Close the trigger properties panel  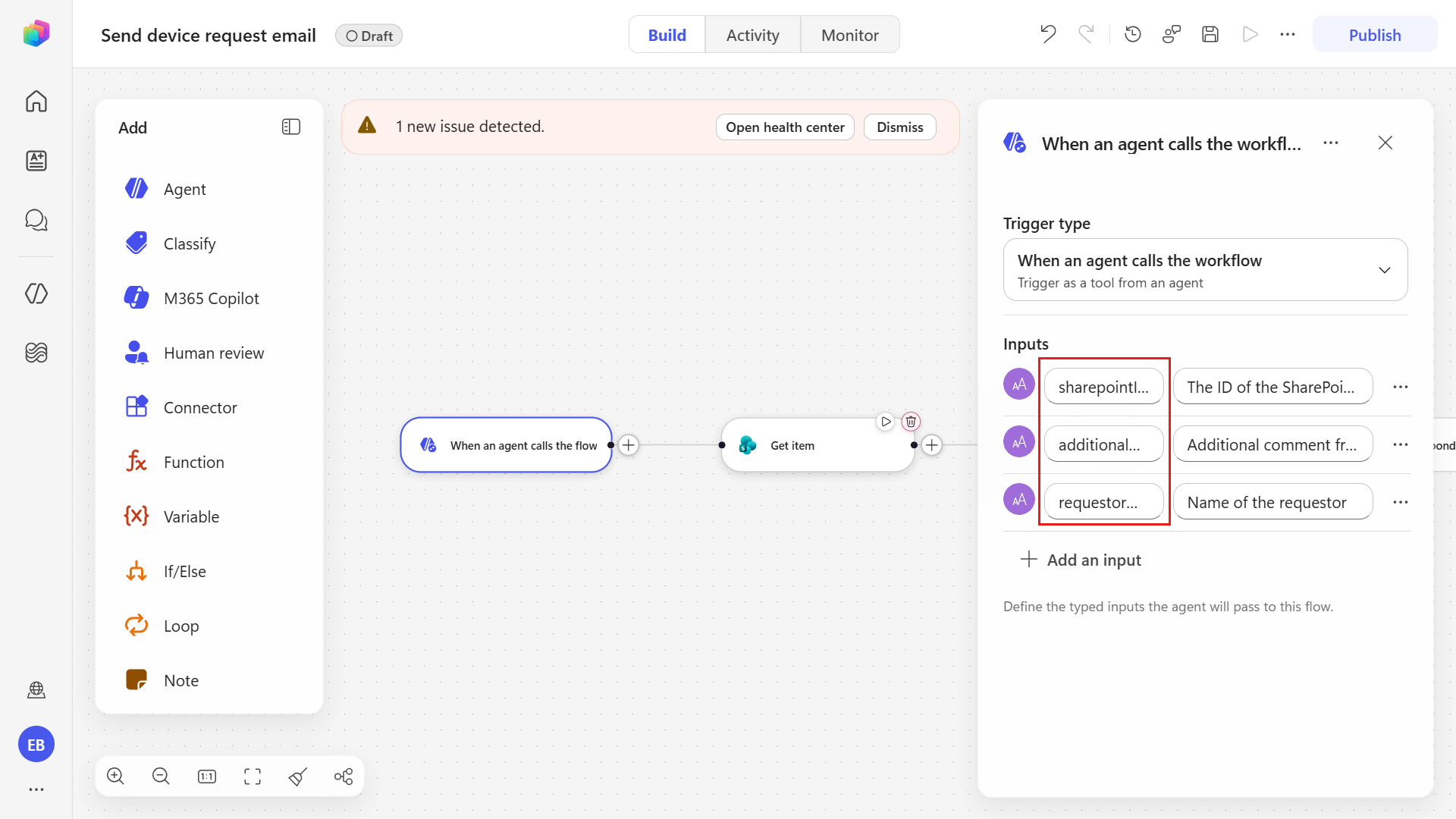[x=1385, y=143]
